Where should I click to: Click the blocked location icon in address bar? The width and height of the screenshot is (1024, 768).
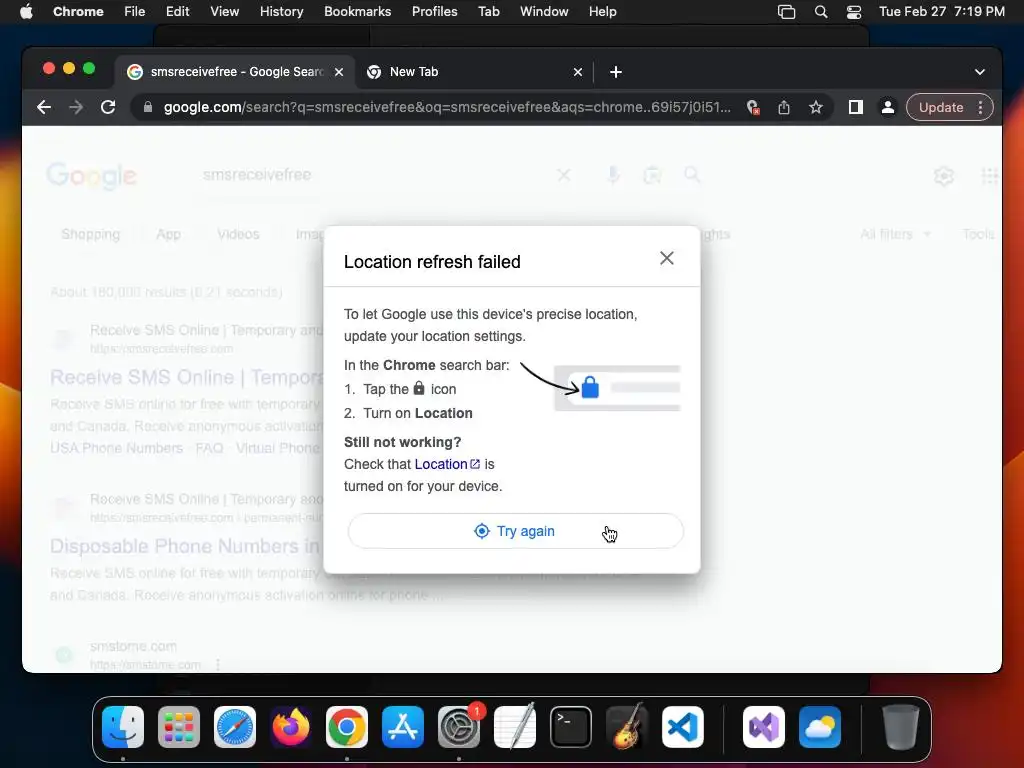[x=753, y=107]
